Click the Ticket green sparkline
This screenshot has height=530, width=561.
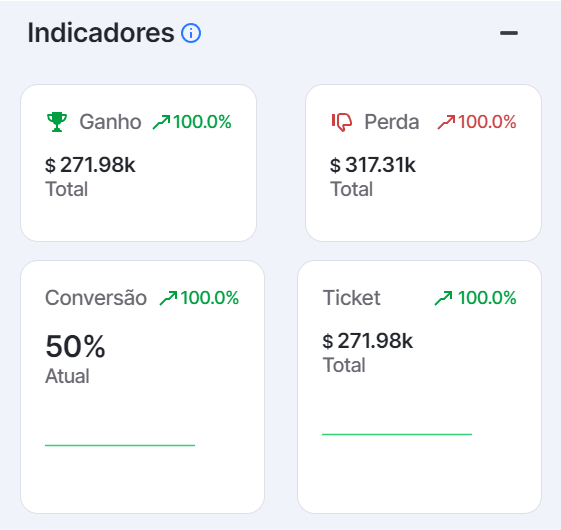click(x=397, y=434)
